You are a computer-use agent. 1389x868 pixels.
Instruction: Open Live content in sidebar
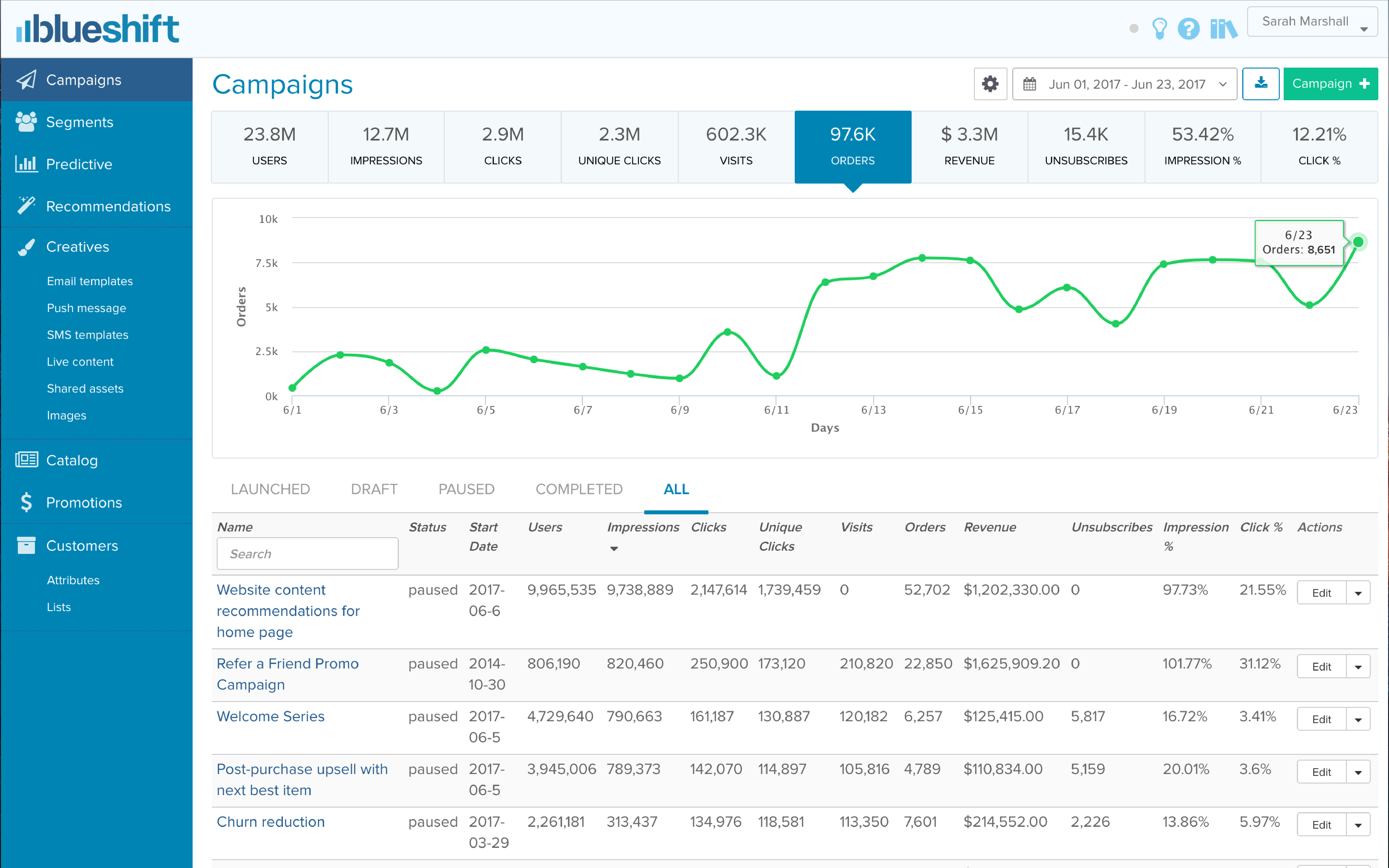[80, 362]
